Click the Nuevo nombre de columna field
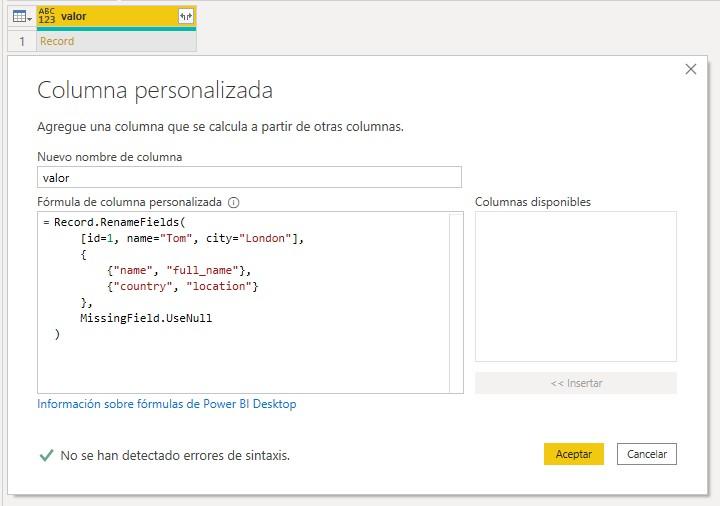This screenshot has height=506, width=720. (x=249, y=177)
